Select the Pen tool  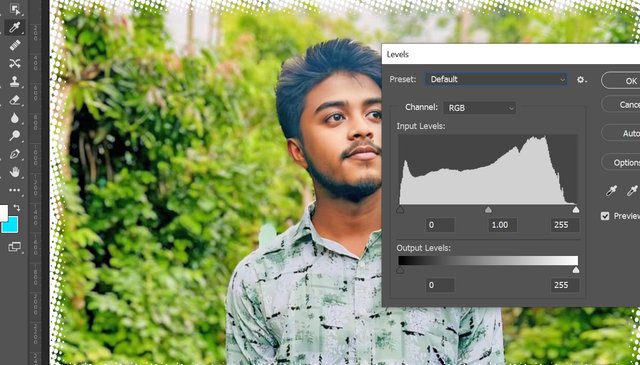tap(15, 154)
